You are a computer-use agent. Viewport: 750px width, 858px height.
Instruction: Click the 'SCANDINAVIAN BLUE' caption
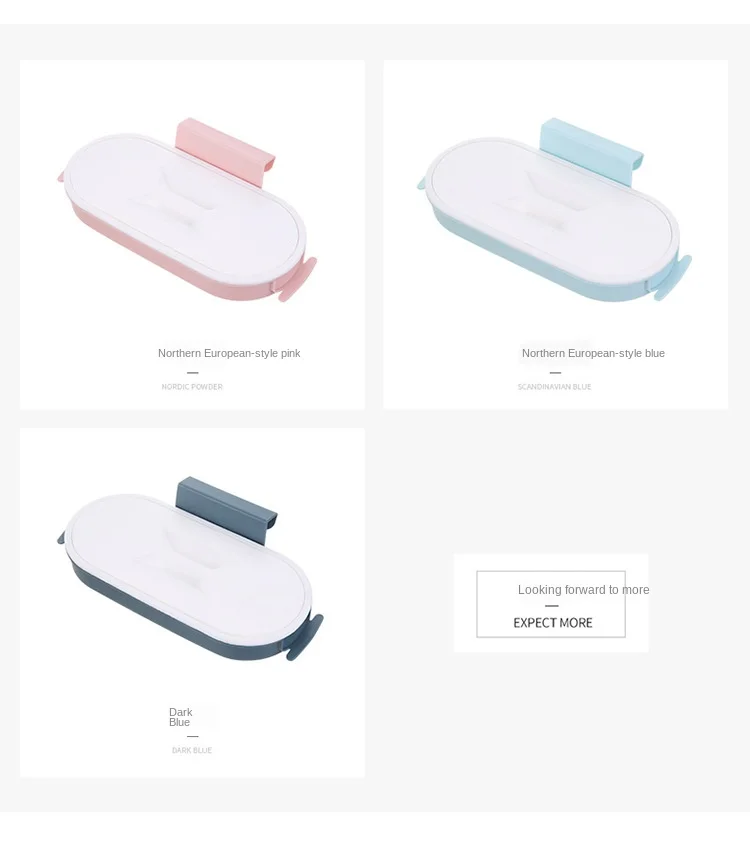555,387
